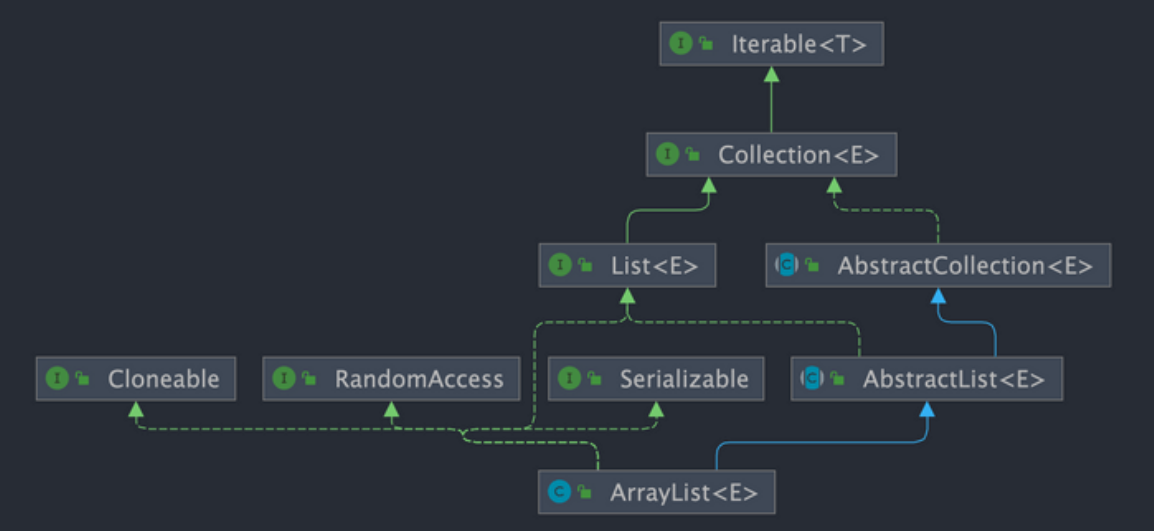Screen dimensions: 1154x531
Task: Select the Collection<E> node label
Action: 798,155
